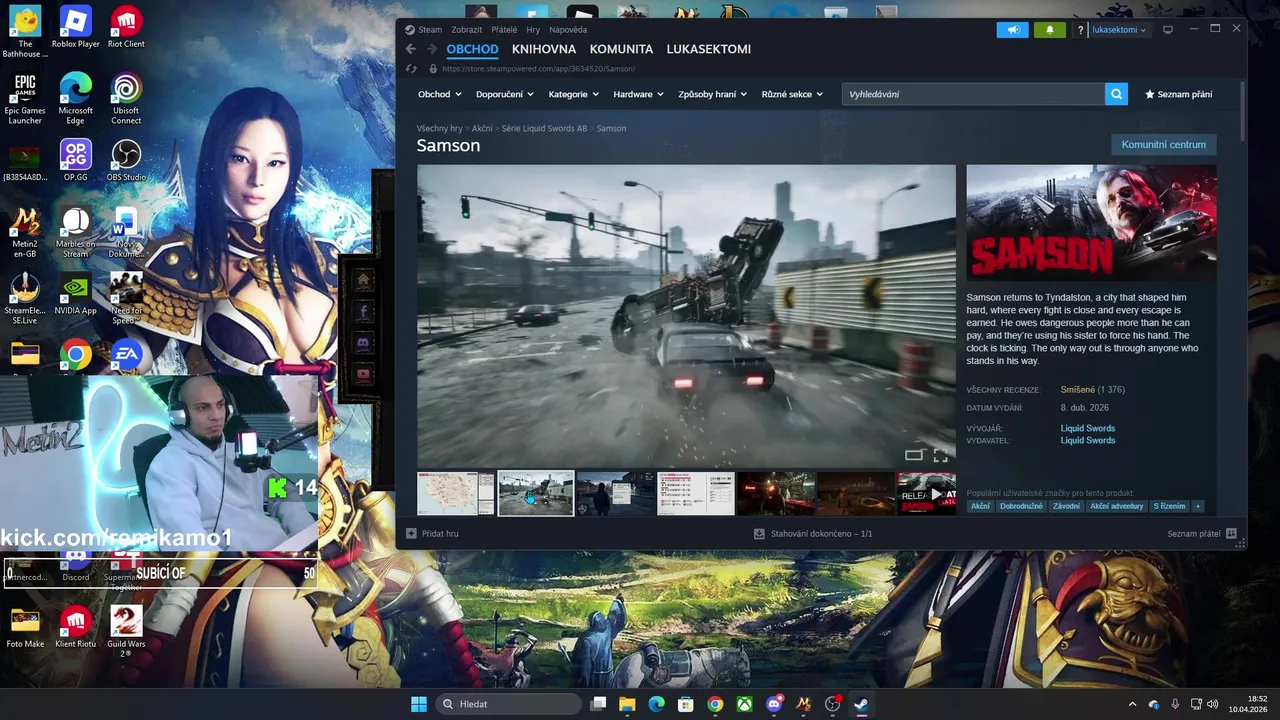Viewport: 1280px width, 720px height.
Task: Open Guild Wars 2 desktop shortcut
Action: click(x=126, y=630)
